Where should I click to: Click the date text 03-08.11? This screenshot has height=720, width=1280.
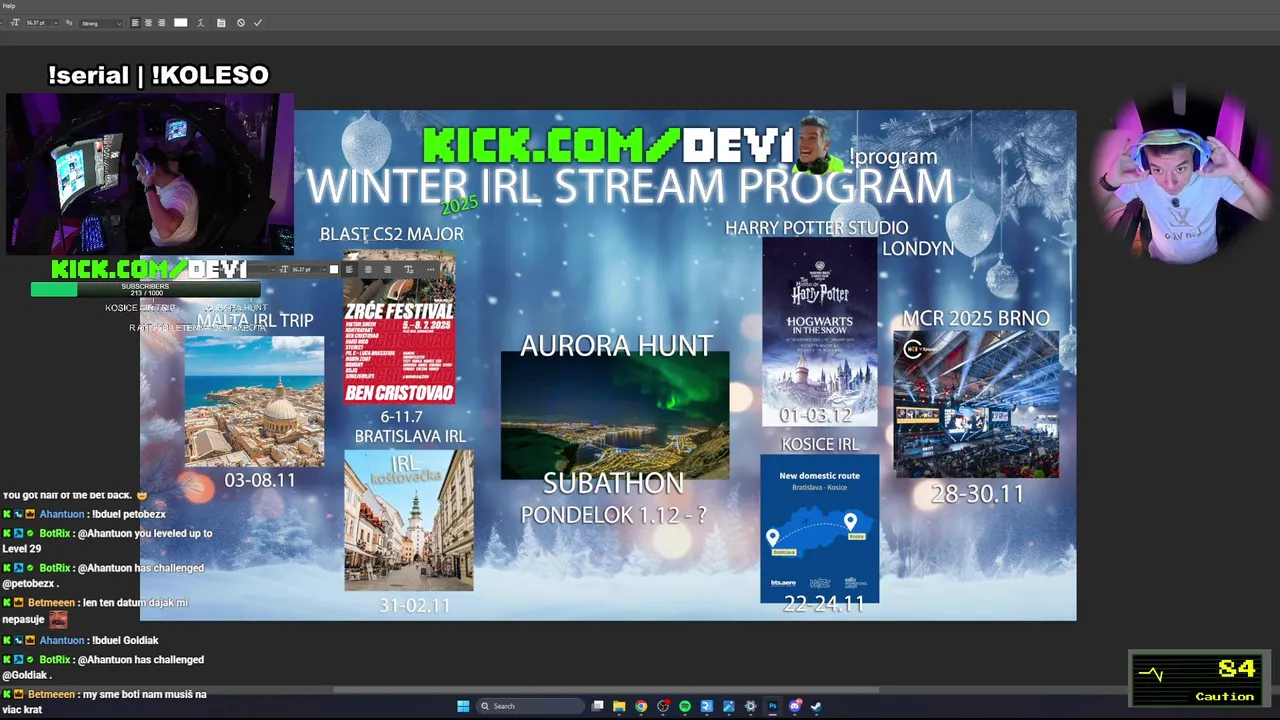pos(260,480)
